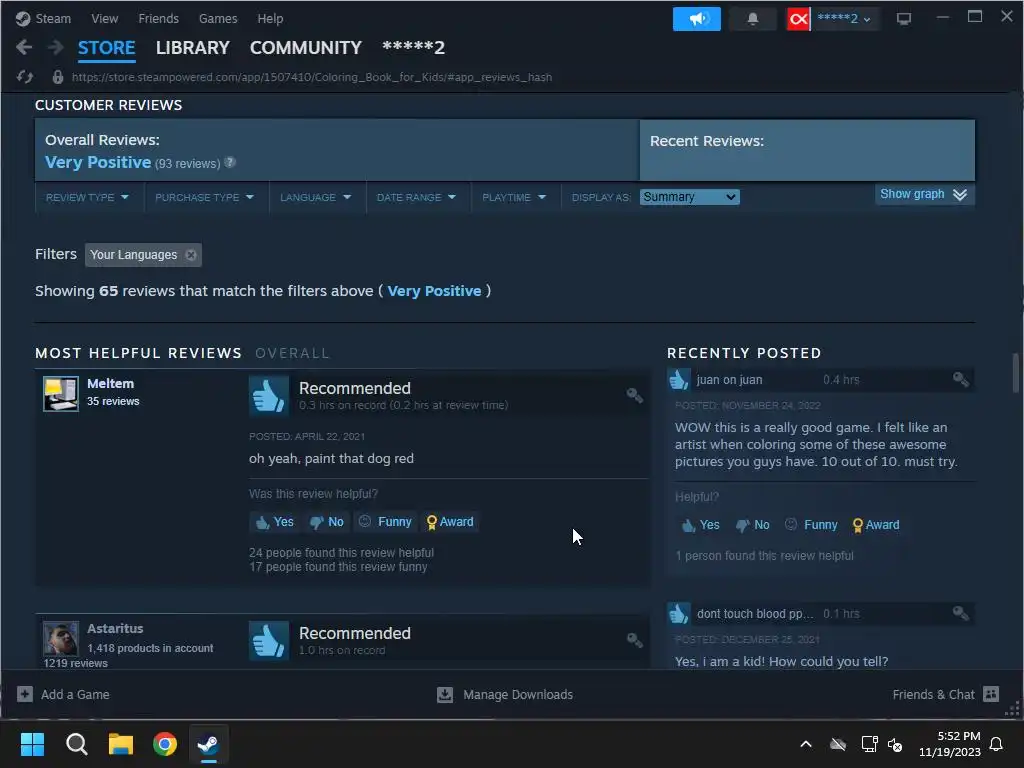Open the Friends menu
The width and height of the screenshot is (1024, 768).
pos(159,18)
